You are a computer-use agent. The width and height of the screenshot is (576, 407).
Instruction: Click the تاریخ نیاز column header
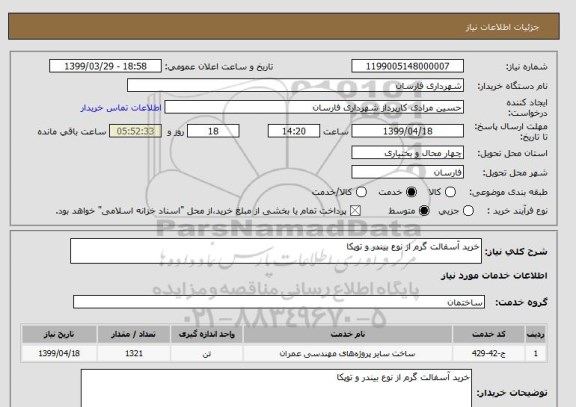(x=59, y=334)
